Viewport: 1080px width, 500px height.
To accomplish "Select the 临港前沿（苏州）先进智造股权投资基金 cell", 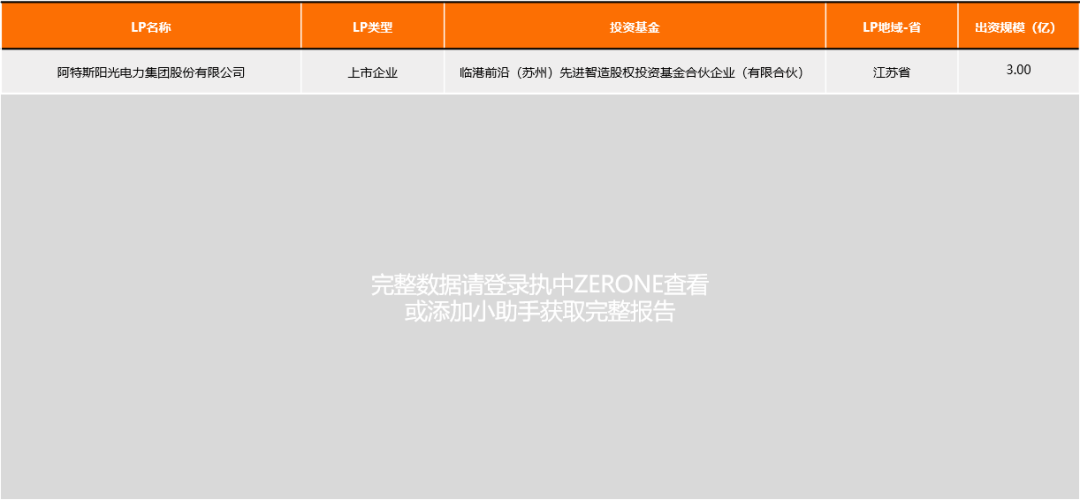I will pyautogui.click(x=634, y=72).
